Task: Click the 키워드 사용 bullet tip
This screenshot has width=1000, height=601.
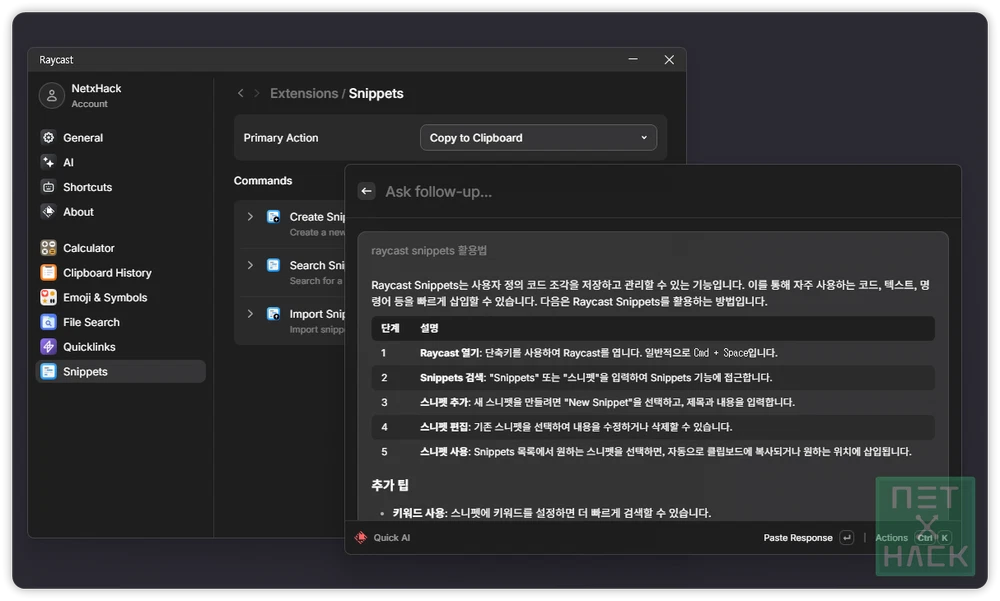Action: [x=552, y=513]
